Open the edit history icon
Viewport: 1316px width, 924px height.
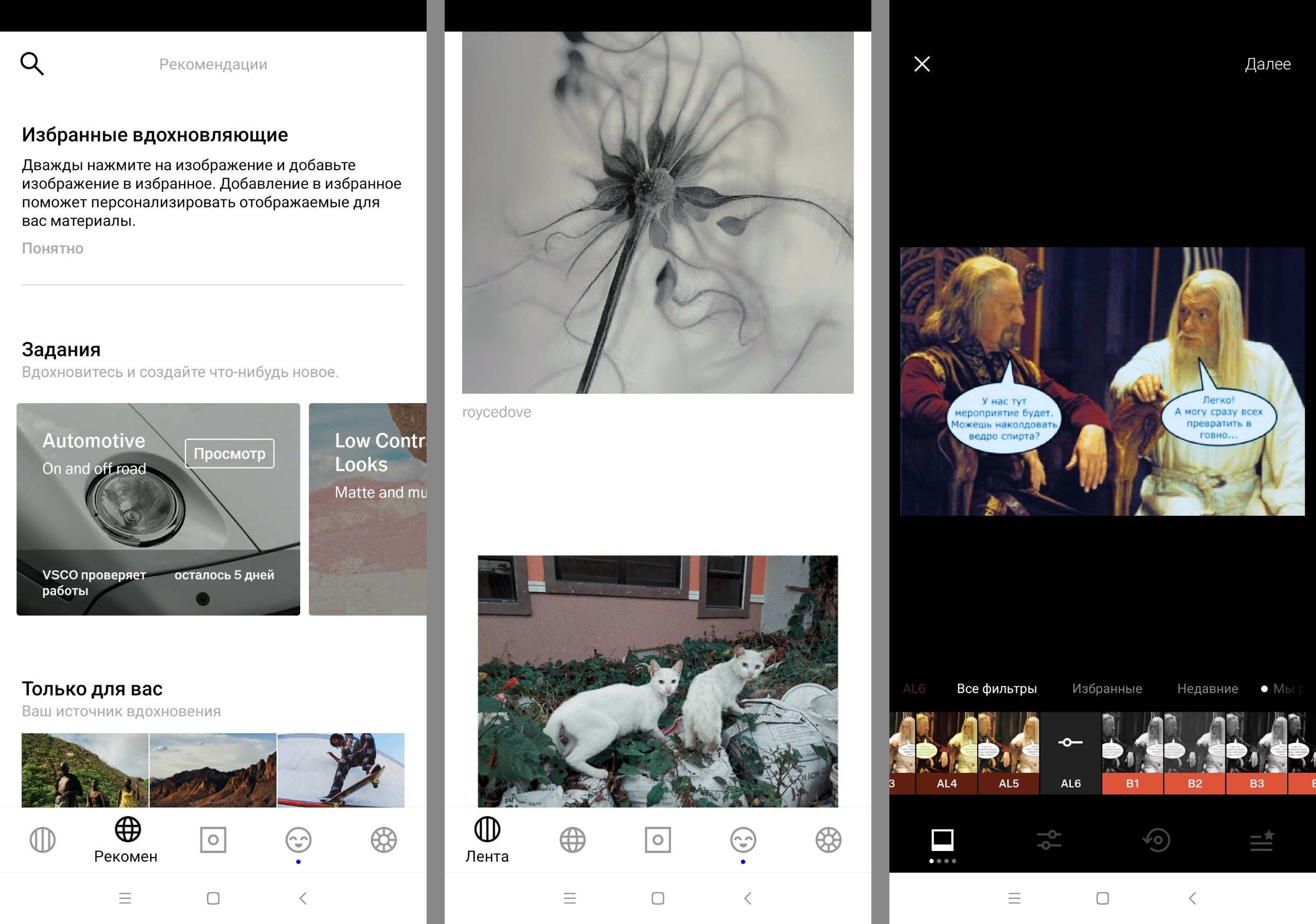tap(1156, 840)
